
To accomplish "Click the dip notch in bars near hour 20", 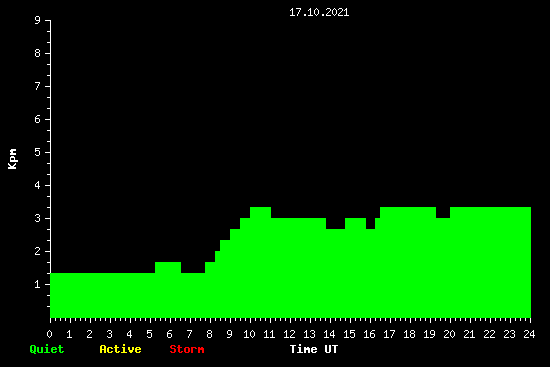I will coord(443,212).
